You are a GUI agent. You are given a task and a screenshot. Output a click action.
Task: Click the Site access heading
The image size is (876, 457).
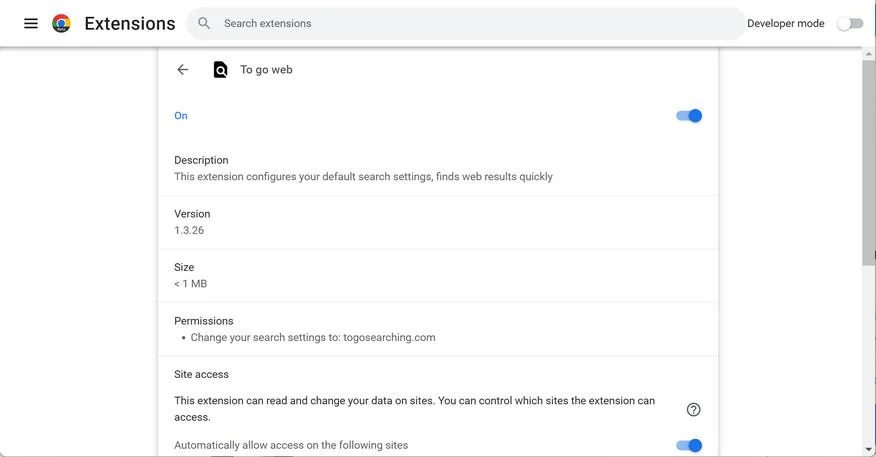[201, 374]
